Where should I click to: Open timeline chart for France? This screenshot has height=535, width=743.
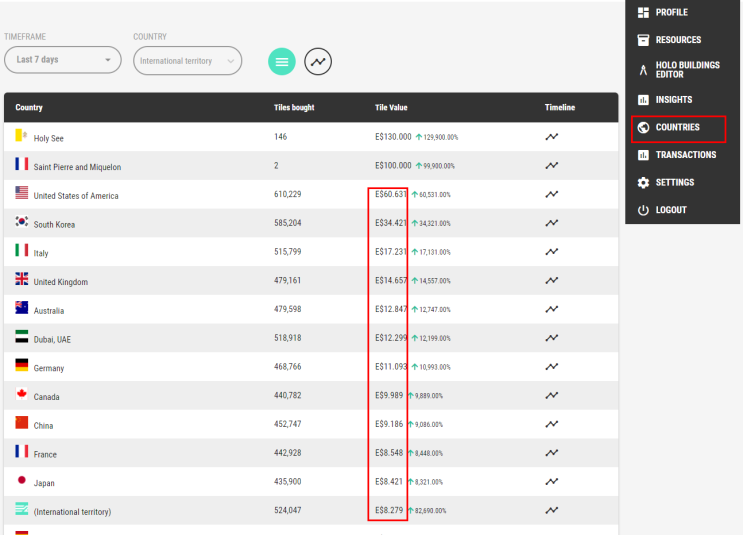tap(552, 453)
